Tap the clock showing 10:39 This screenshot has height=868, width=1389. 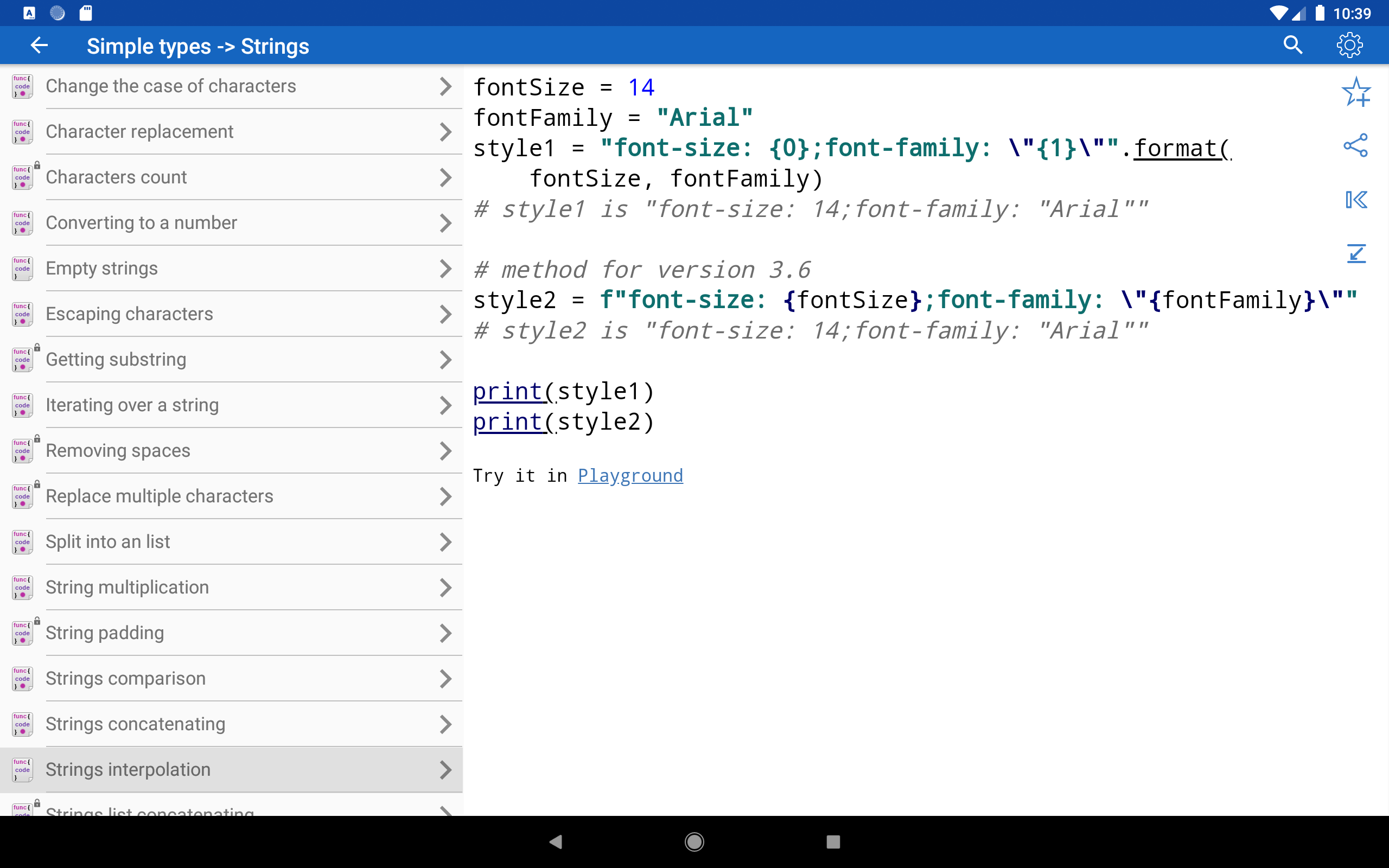1351,13
